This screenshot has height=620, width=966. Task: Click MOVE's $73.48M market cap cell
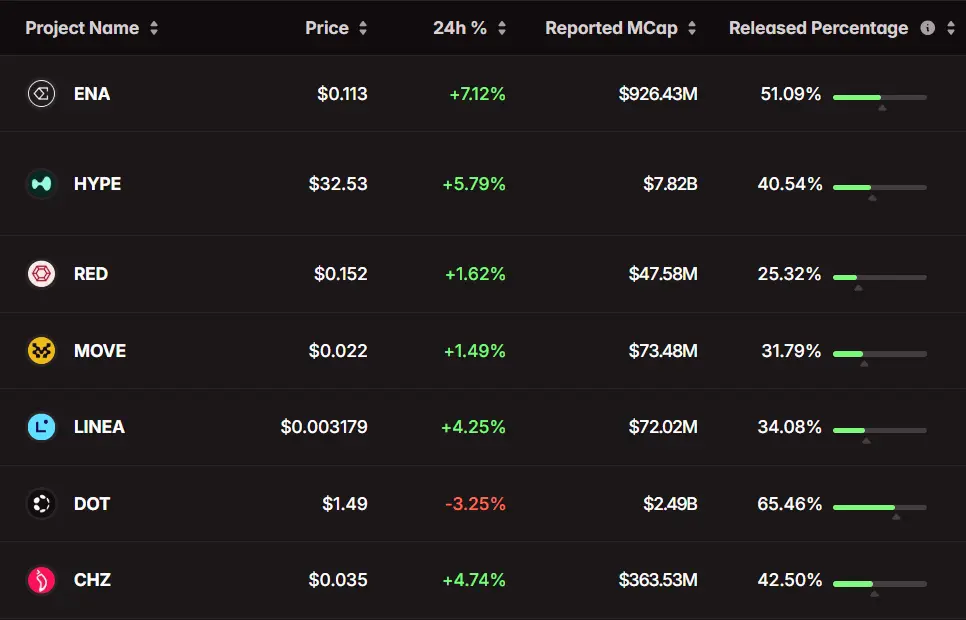click(662, 351)
